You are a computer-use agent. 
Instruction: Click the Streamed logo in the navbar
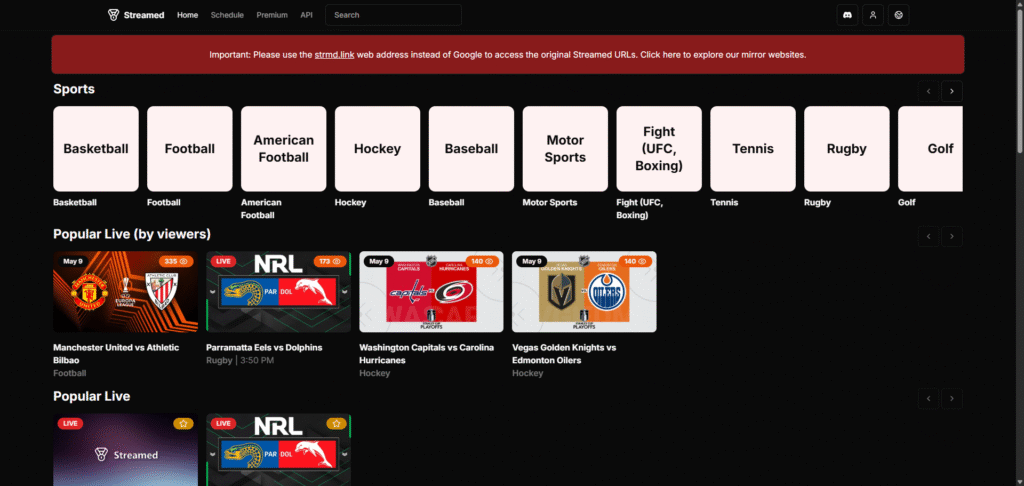[x=136, y=15]
